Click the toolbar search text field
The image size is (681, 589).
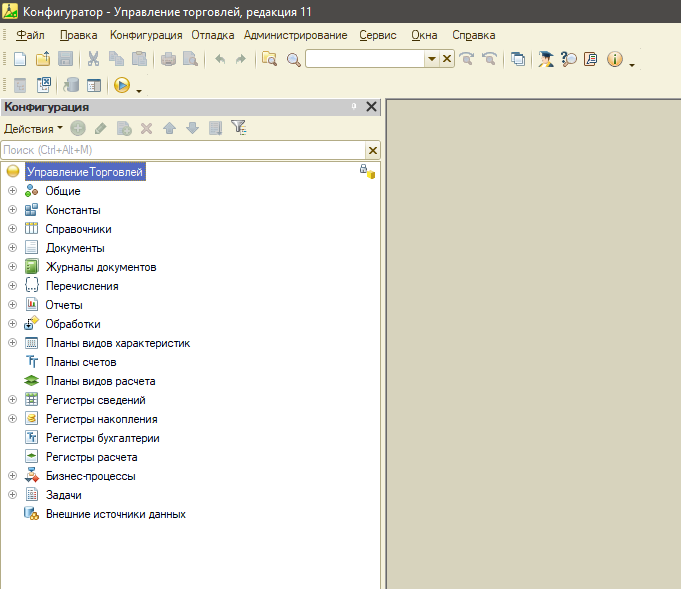click(x=365, y=59)
